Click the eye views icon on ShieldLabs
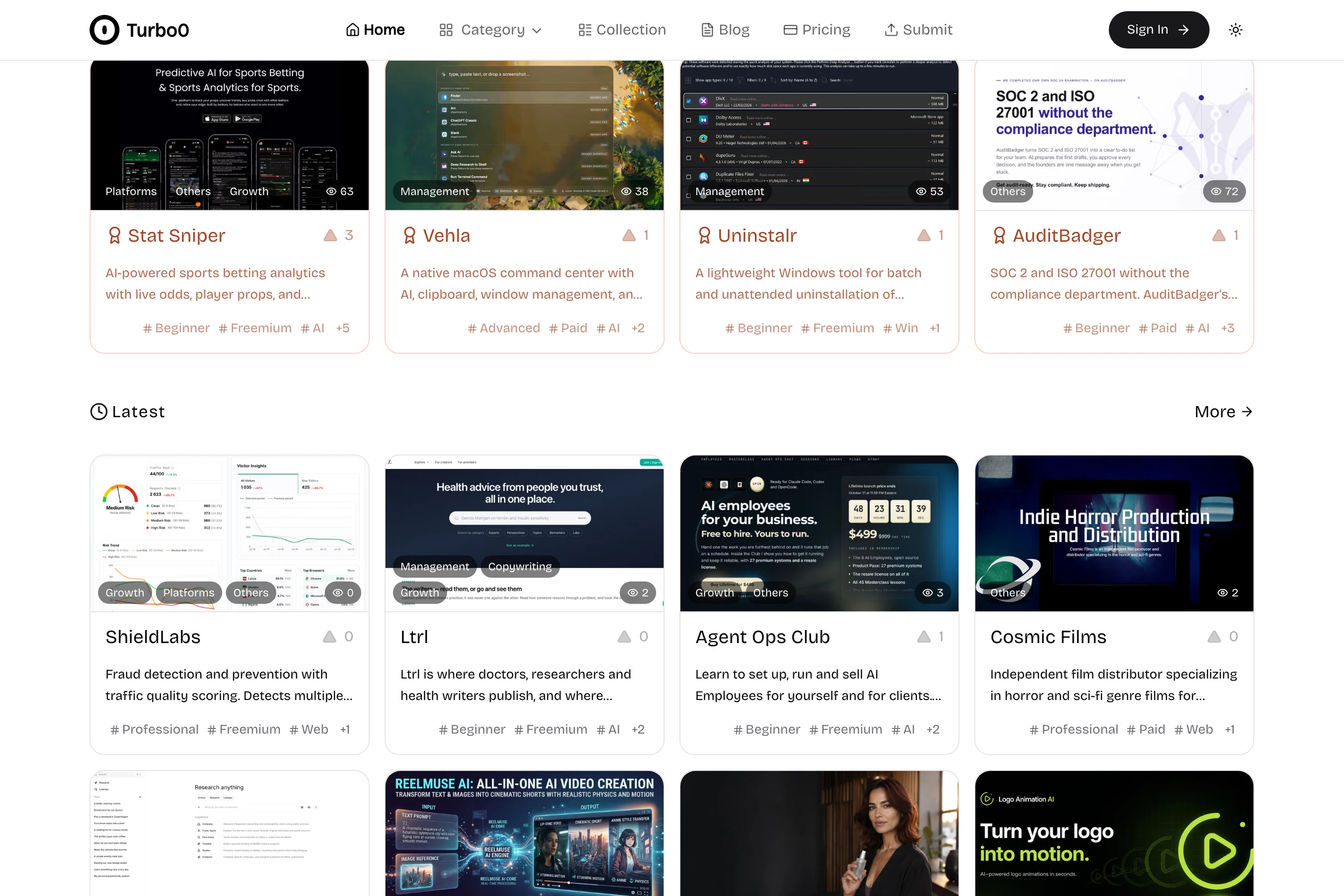The width and height of the screenshot is (1344, 896). click(x=338, y=593)
